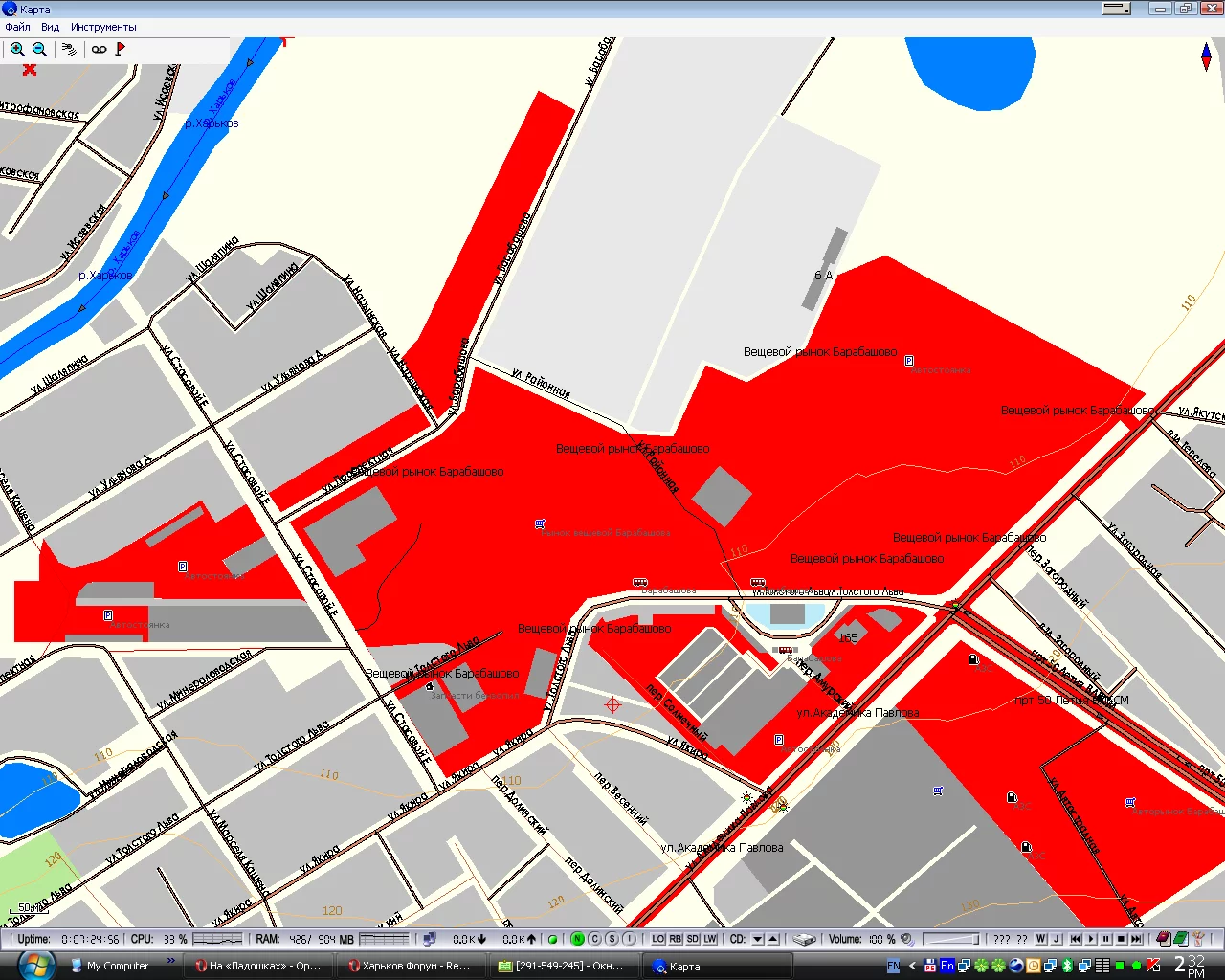Click the parking icon beside Автостоянка in upper right

coord(909,361)
